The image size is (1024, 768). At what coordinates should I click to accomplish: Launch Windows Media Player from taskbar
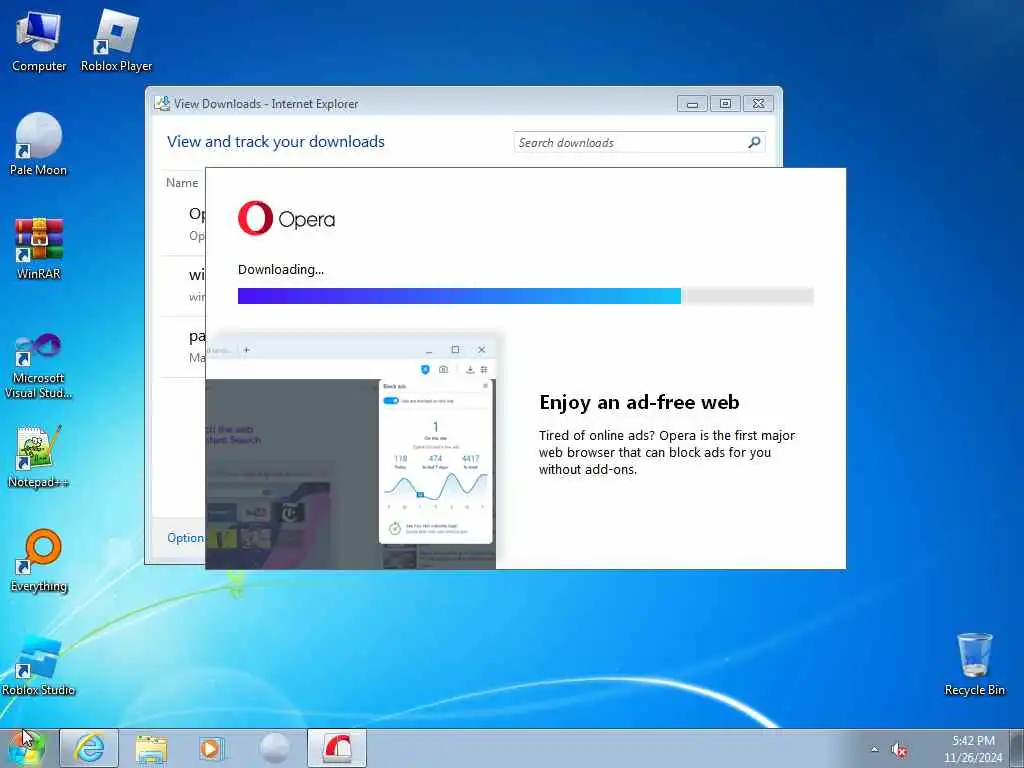click(x=212, y=748)
